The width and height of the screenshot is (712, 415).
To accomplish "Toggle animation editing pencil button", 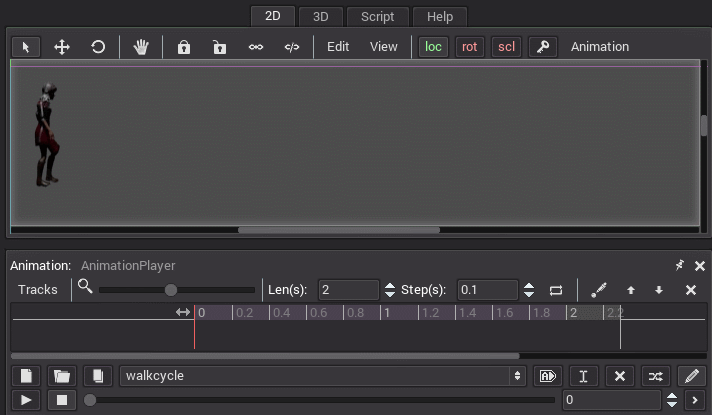I will tap(692, 376).
